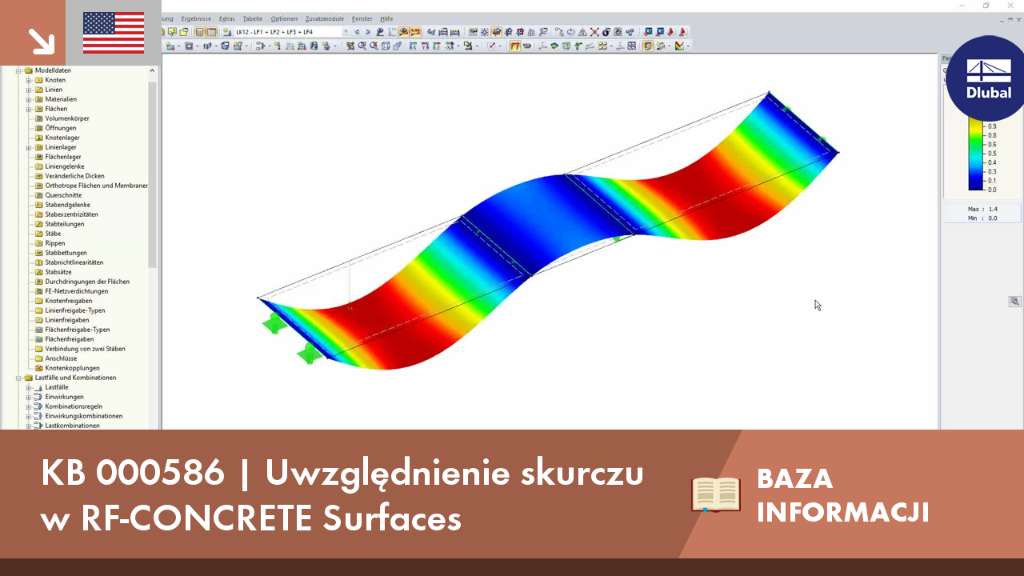Select the view in X direction icon
Image resolution: width=1024 pixels, height=576 pixels.
413,46
